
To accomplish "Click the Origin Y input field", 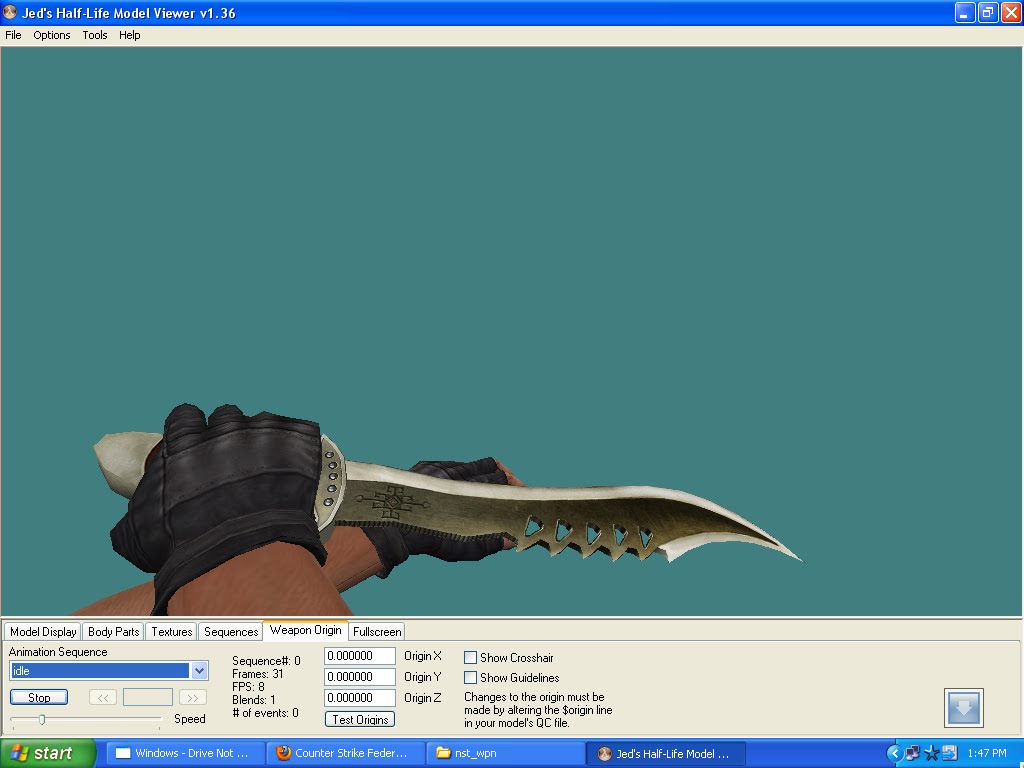I will pyautogui.click(x=360, y=677).
